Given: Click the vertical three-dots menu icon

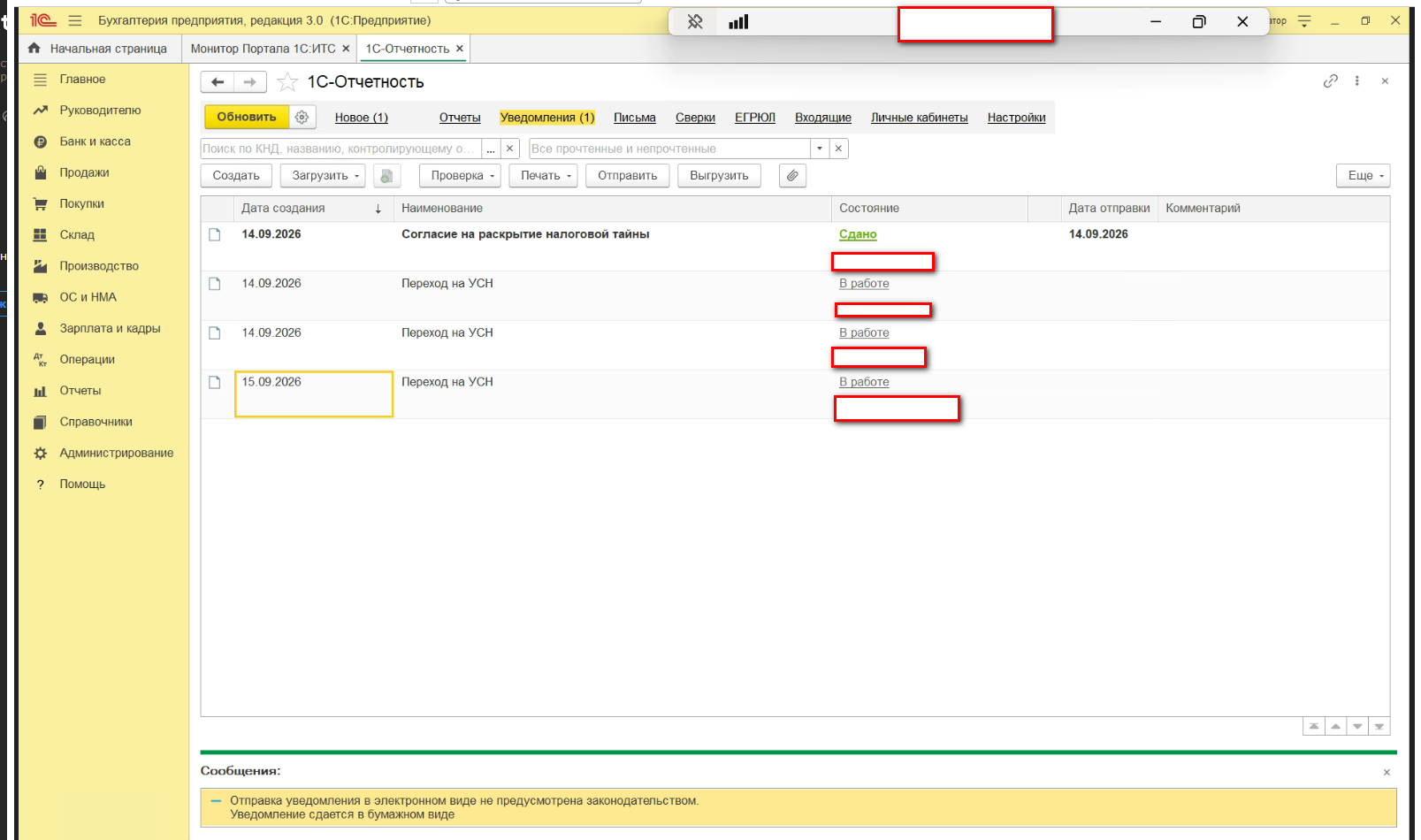Looking at the screenshot, I should (x=1357, y=80).
